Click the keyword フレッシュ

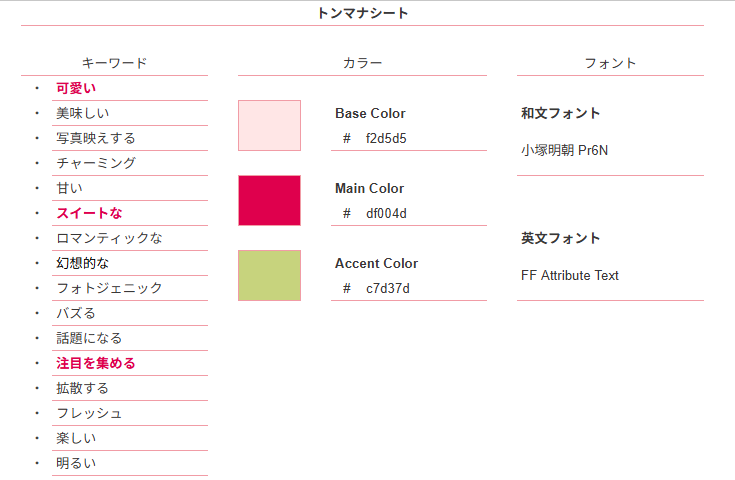(89, 413)
